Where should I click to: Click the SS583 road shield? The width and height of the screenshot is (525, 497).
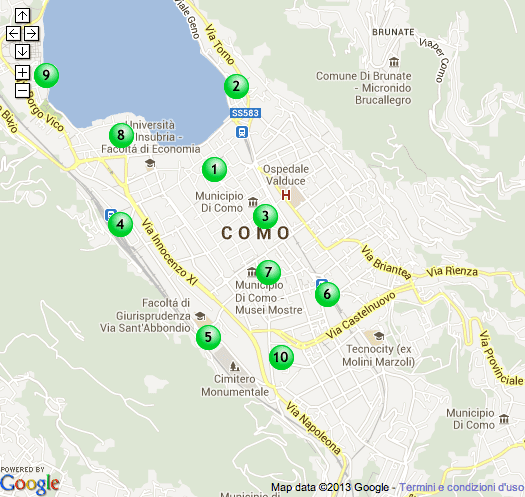[x=245, y=113]
